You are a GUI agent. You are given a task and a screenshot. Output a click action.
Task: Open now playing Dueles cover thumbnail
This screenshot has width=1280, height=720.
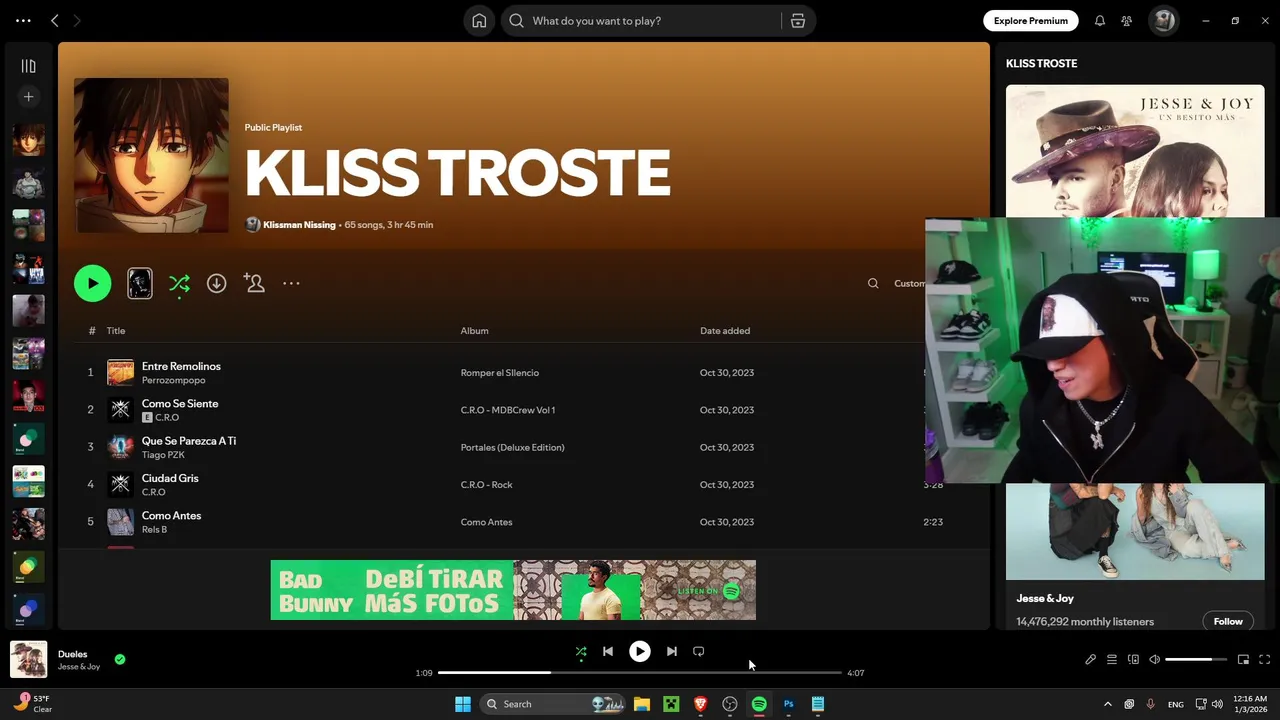(29, 660)
